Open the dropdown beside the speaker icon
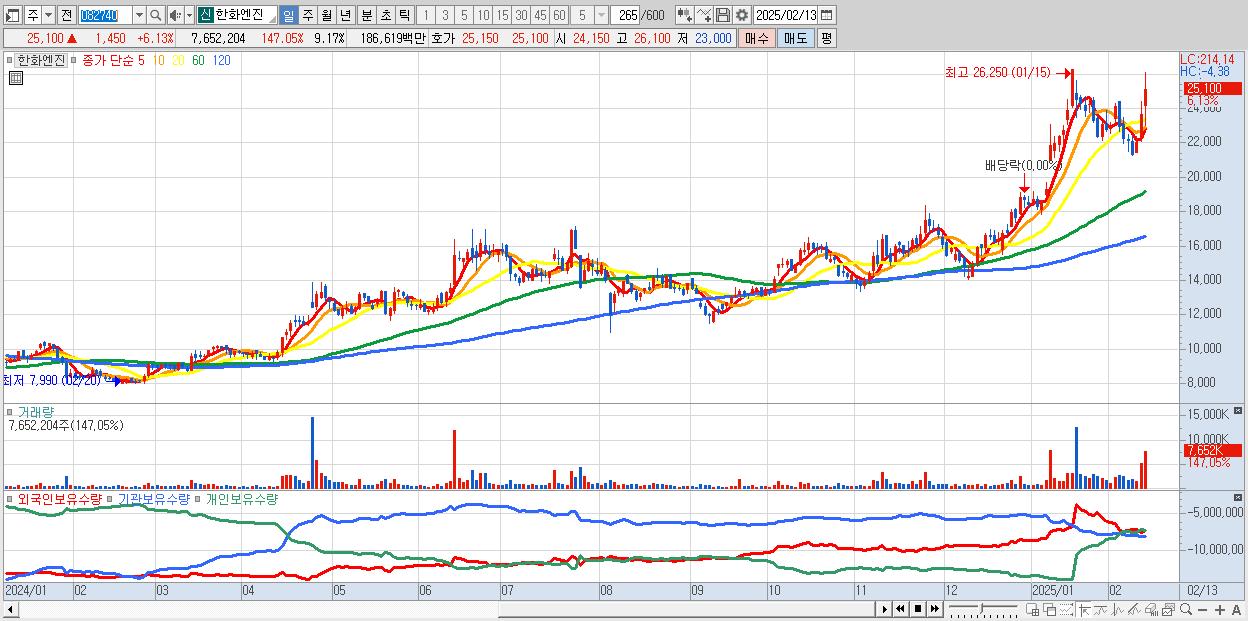Viewport: 1248px width, 621px height. [x=189, y=15]
